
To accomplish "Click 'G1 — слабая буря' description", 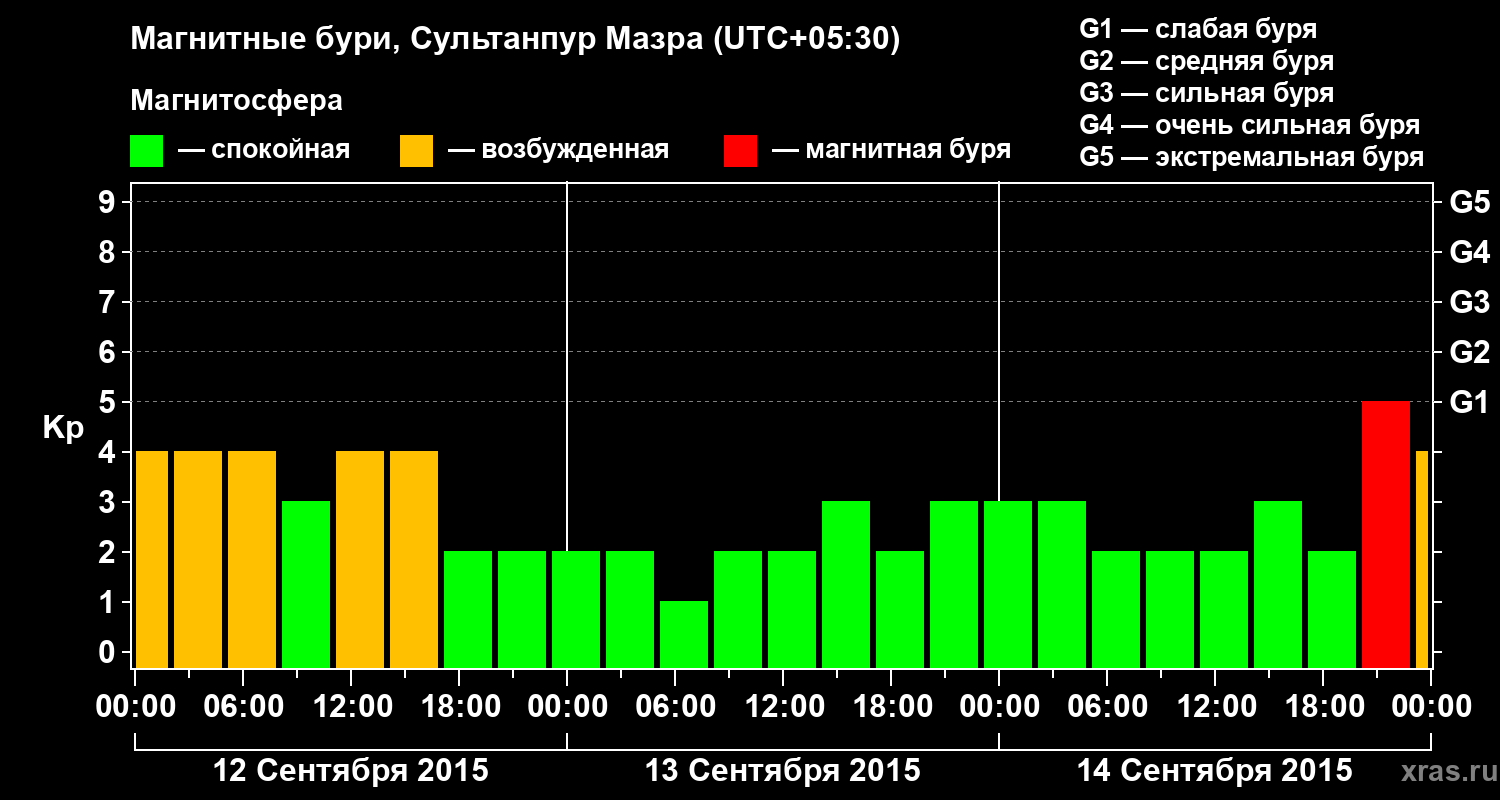I will [x=1198, y=29].
